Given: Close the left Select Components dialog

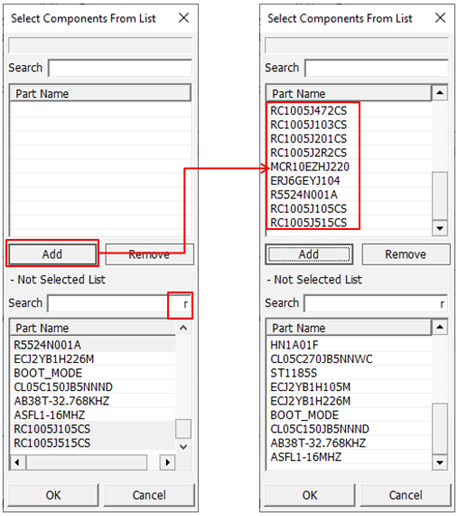Looking at the screenshot, I should (184, 18).
